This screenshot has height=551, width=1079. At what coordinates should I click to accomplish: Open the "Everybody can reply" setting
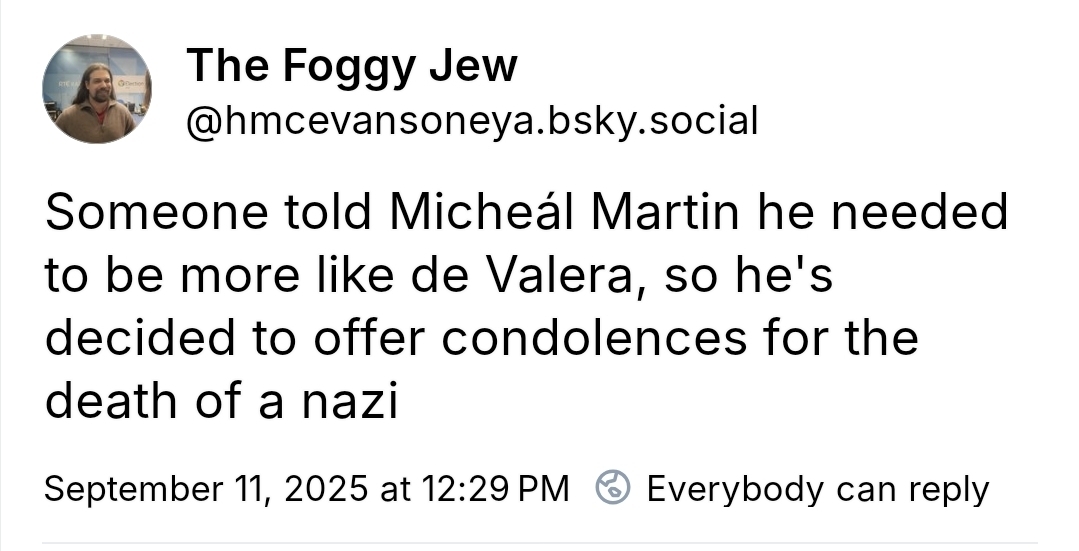click(816, 489)
